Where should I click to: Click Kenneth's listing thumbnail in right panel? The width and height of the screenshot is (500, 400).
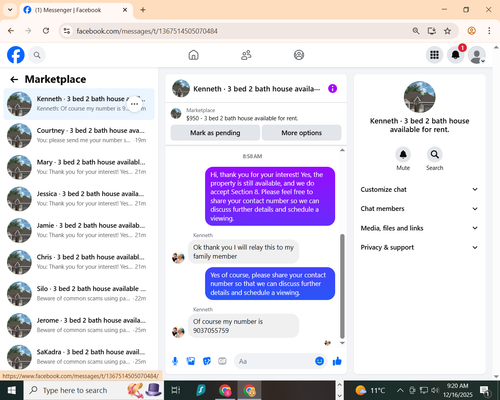tap(419, 97)
